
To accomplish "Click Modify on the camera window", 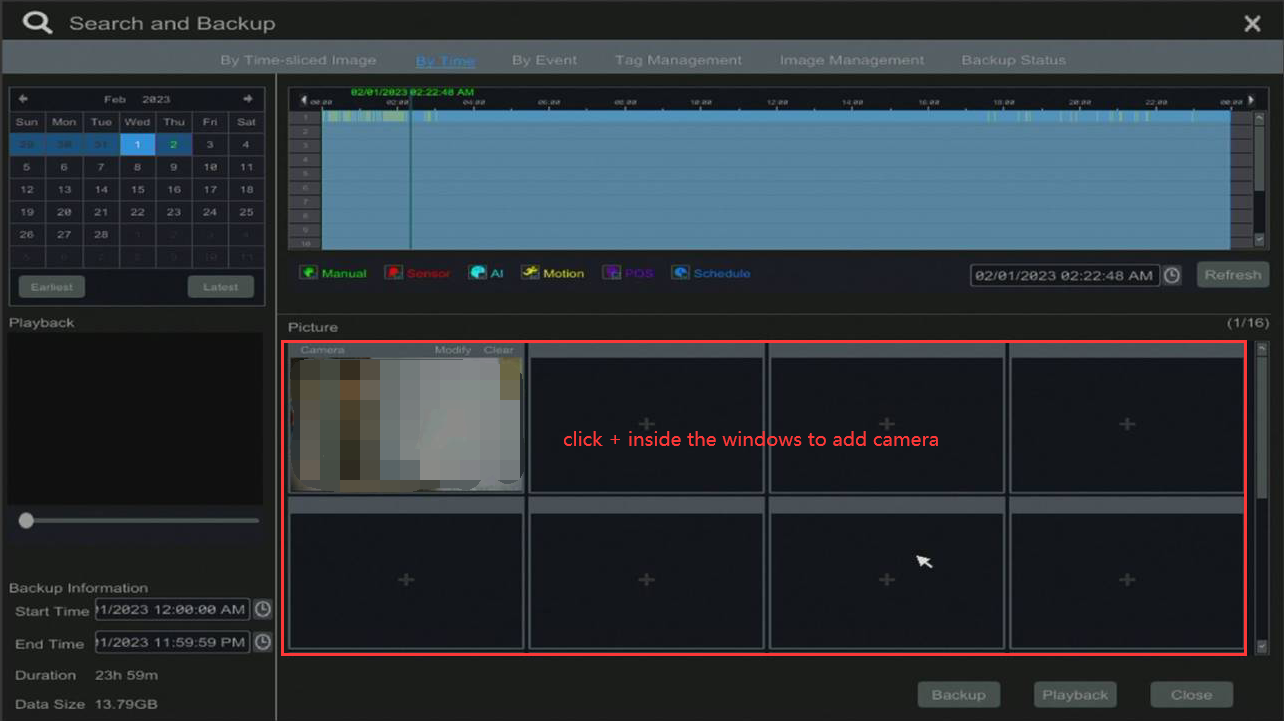I will (x=452, y=350).
